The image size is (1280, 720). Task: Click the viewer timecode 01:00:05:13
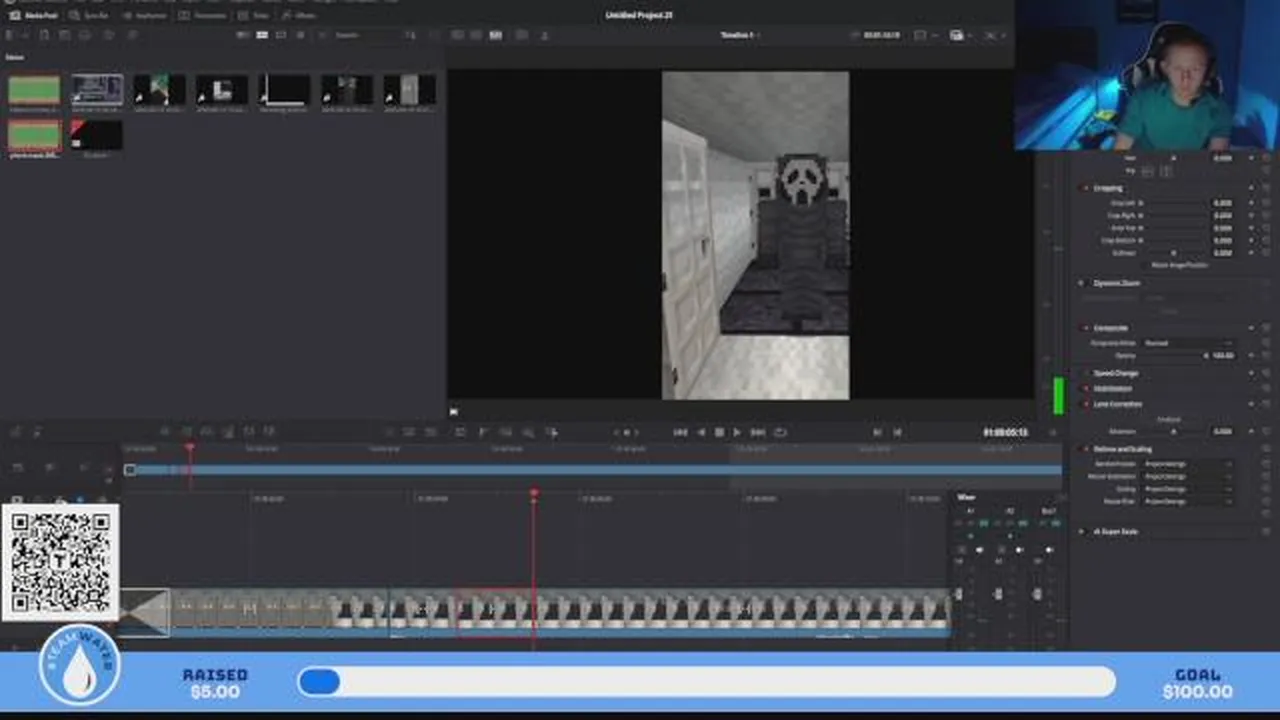(1005, 432)
